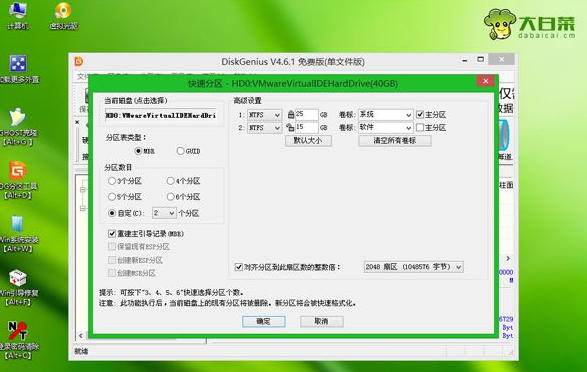Minimize the DiskGenius main window
Viewport: 587px width, 372px height.
[465, 60]
